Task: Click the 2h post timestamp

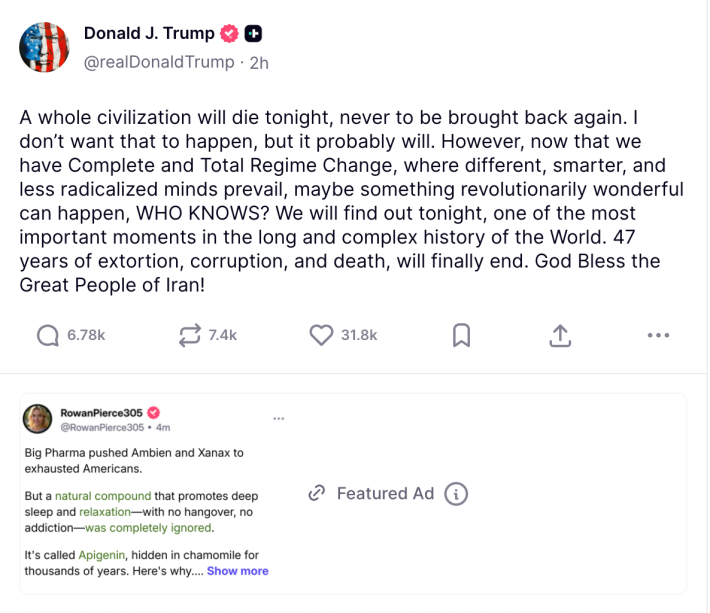Action: pos(259,62)
